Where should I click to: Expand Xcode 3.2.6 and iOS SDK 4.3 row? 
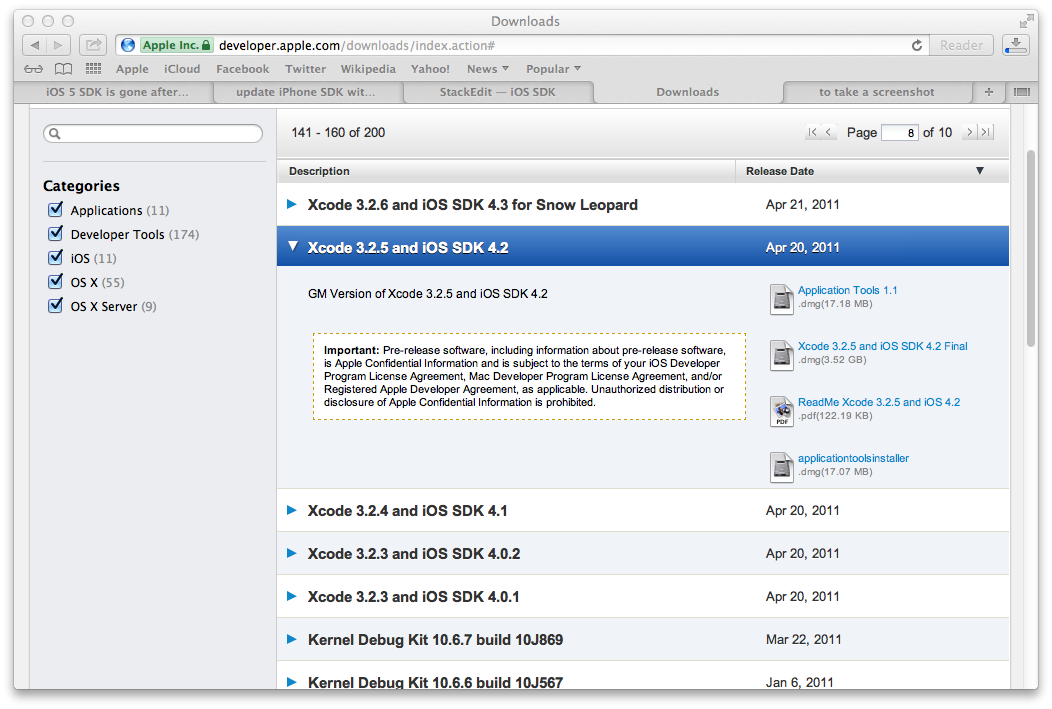coord(291,204)
